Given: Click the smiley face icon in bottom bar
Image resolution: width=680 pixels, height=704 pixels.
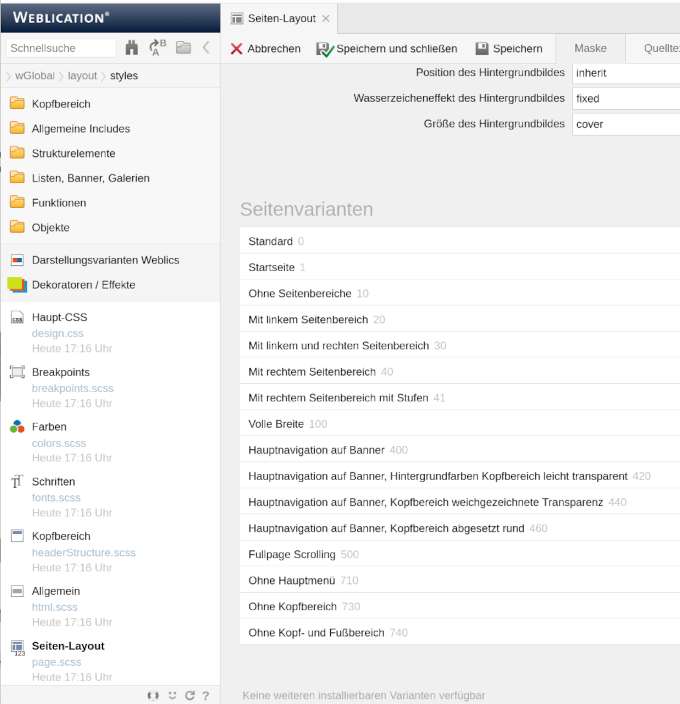Looking at the screenshot, I should 172,695.
